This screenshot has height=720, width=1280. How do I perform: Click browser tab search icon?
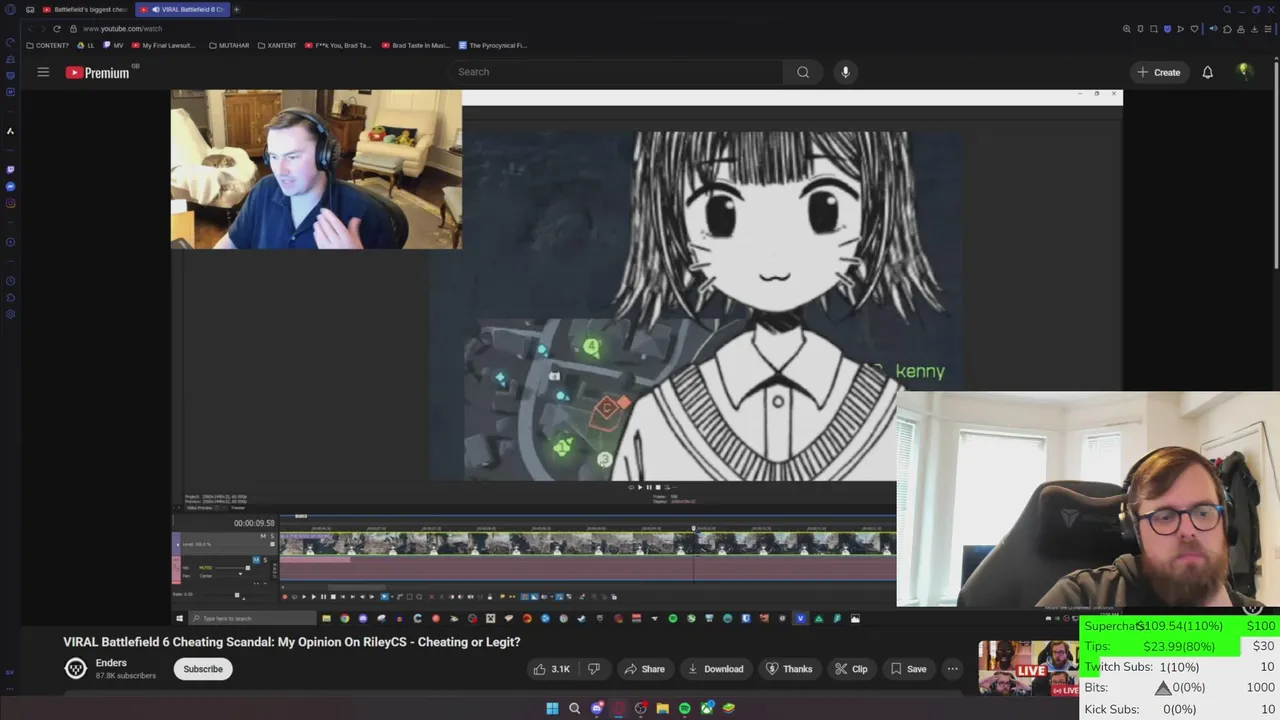tap(1227, 9)
